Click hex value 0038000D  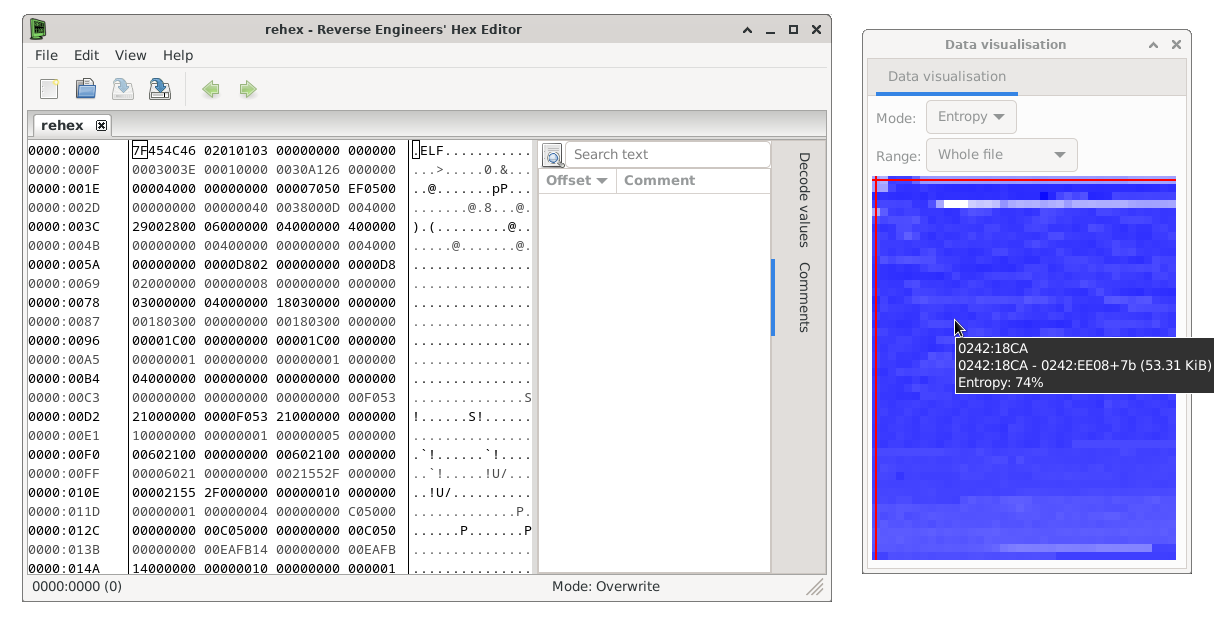[308, 208]
